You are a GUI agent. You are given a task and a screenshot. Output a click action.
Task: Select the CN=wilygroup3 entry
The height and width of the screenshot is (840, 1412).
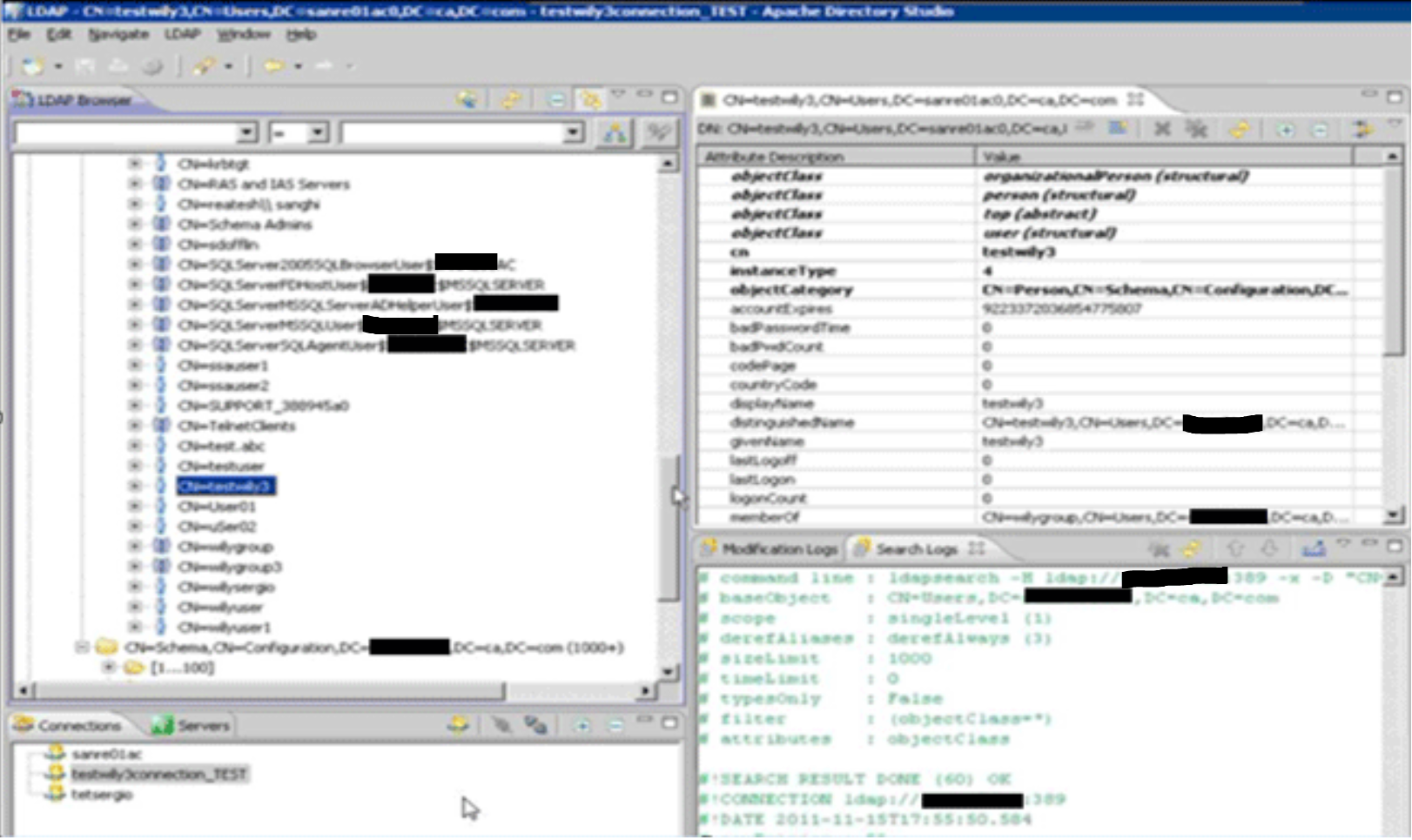(229, 567)
